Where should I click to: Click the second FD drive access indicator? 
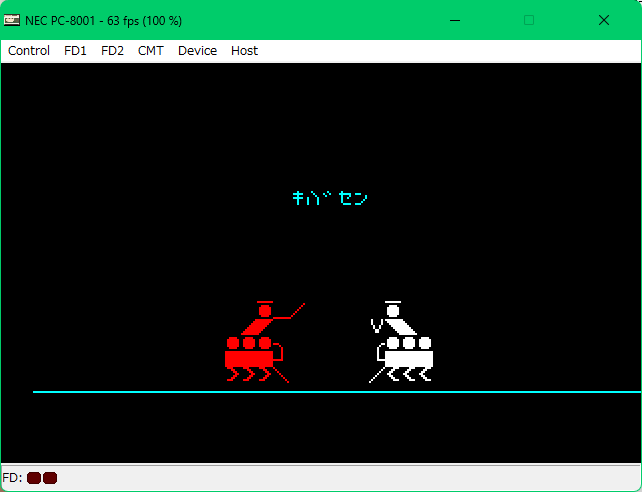50,478
